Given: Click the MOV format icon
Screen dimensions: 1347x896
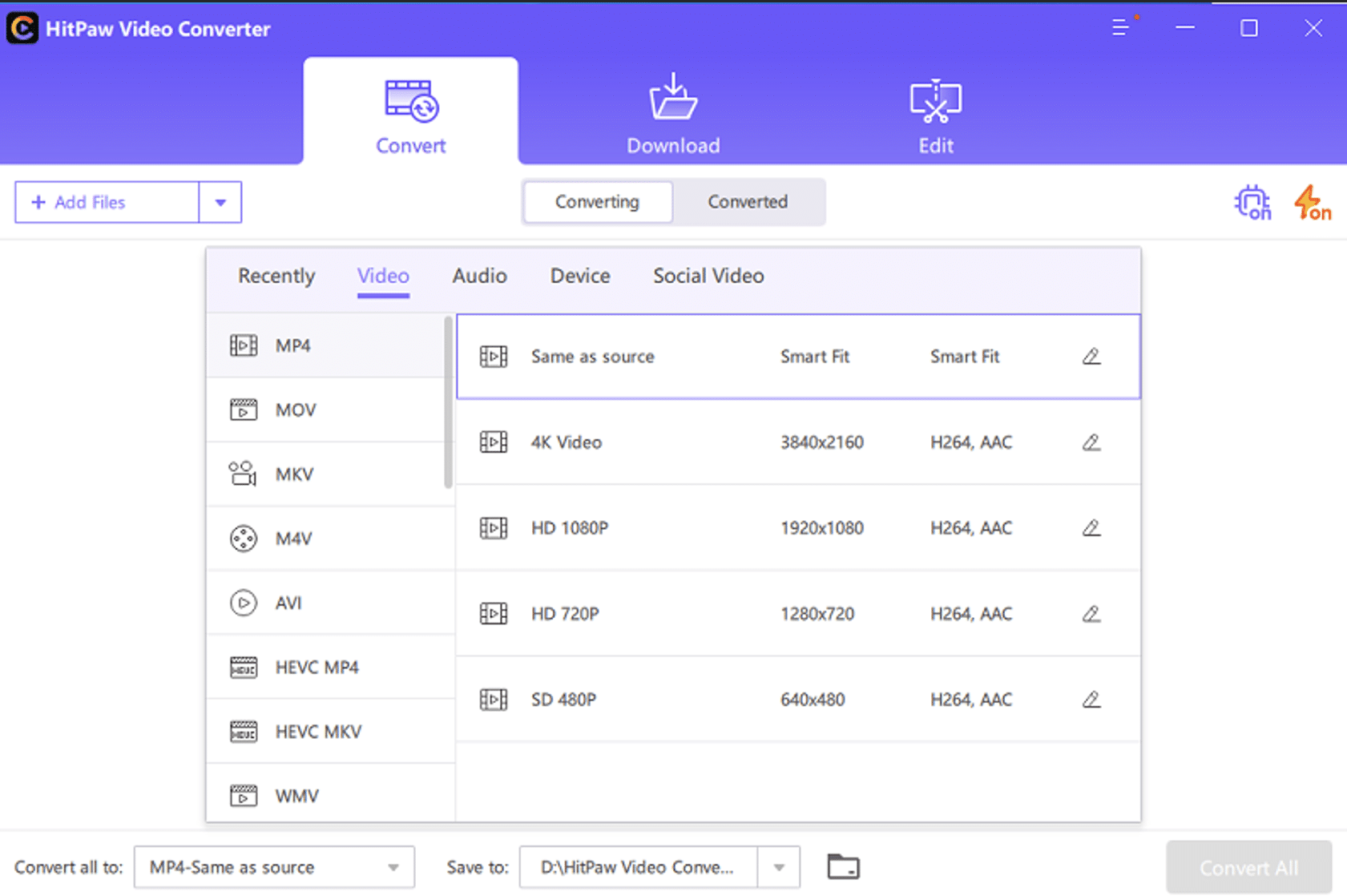Looking at the screenshot, I should click(x=244, y=410).
